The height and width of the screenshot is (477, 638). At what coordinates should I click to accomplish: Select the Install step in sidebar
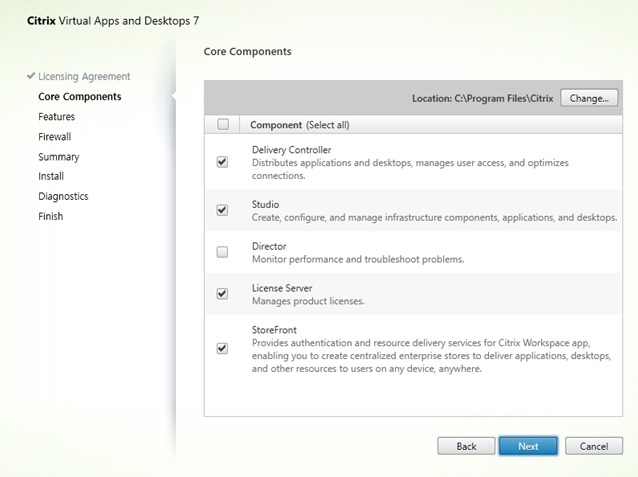51,176
